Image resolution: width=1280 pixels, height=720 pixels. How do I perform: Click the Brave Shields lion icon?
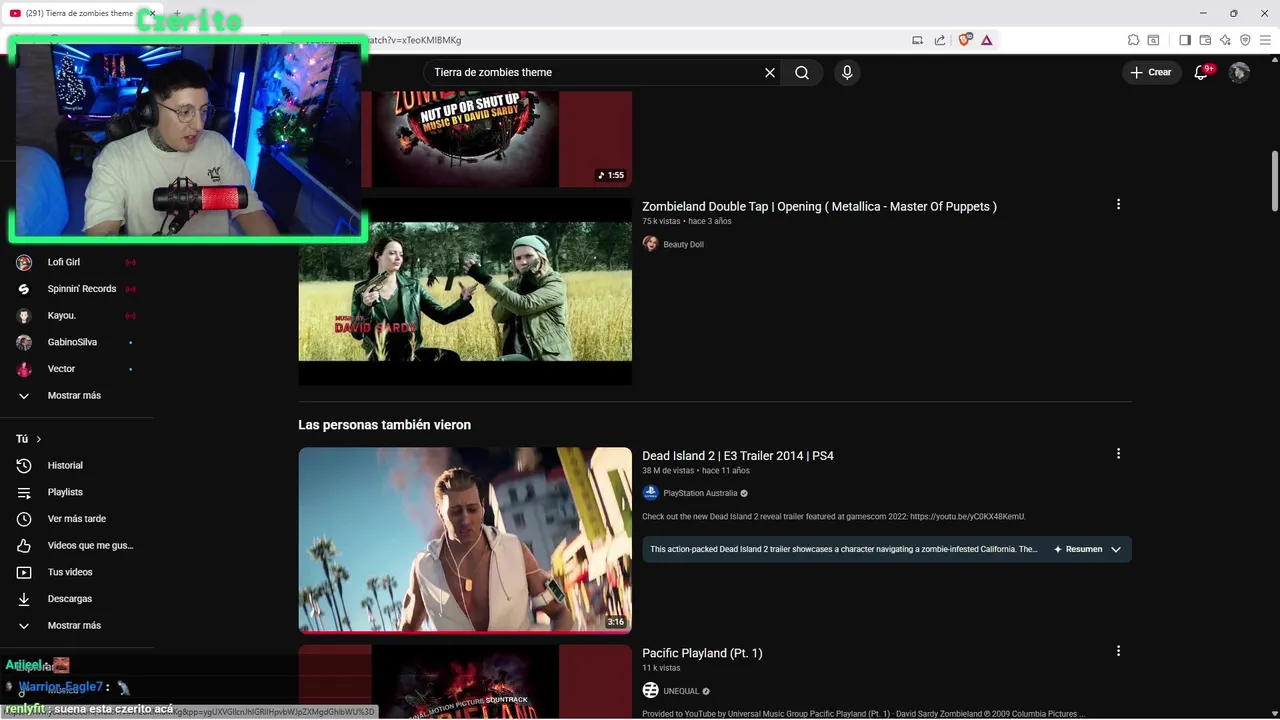(x=965, y=40)
